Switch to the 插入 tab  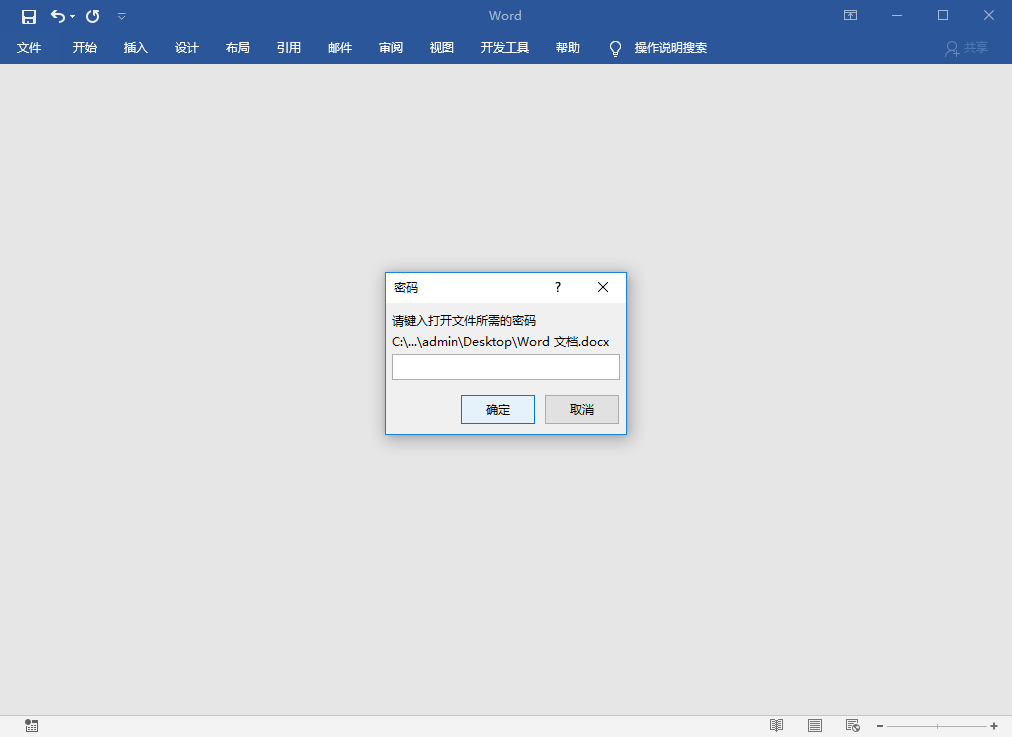point(136,48)
